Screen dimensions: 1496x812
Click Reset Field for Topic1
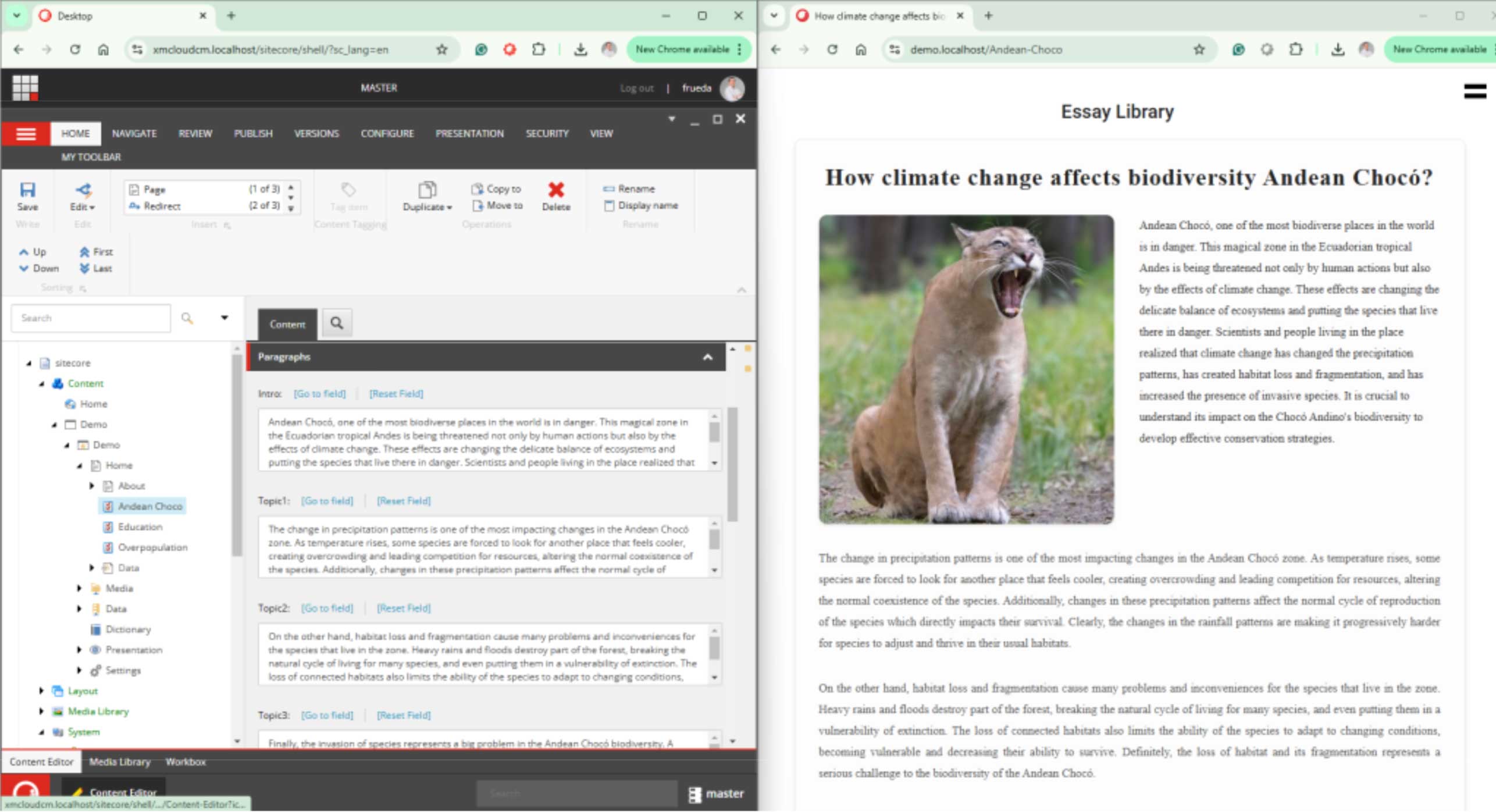tap(404, 501)
